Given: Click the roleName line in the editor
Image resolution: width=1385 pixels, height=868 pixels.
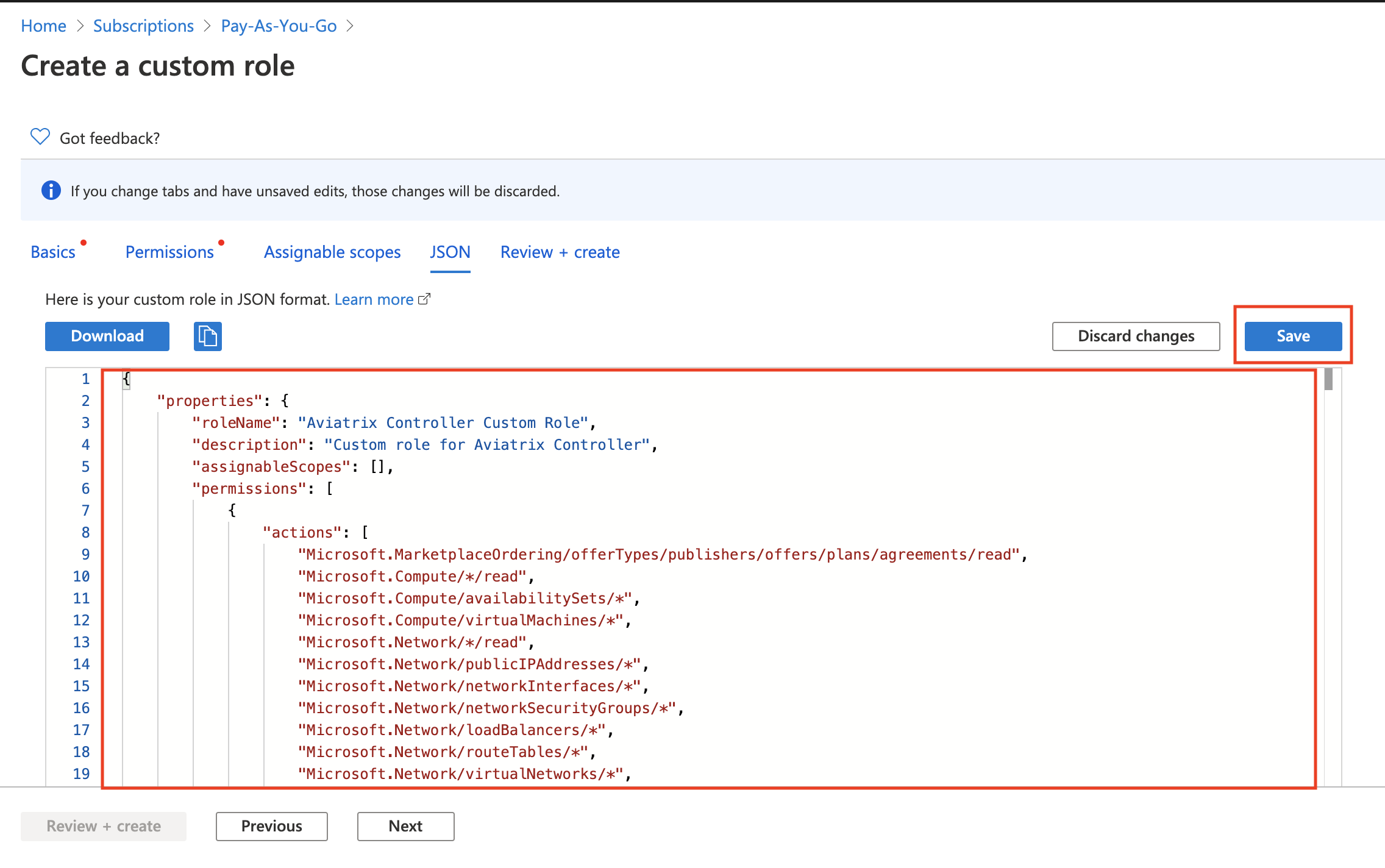Looking at the screenshot, I should [394, 422].
